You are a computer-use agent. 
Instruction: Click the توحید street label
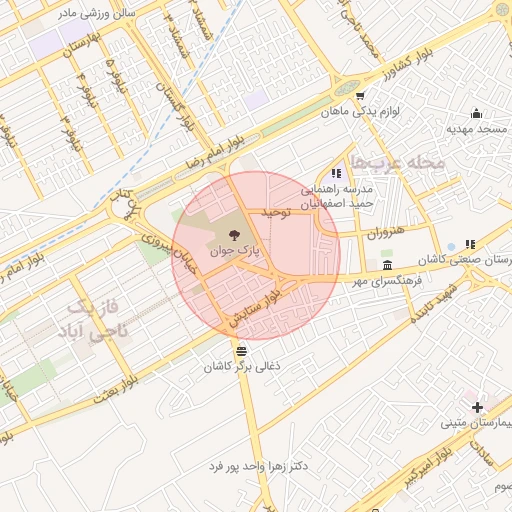[x=276, y=213]
